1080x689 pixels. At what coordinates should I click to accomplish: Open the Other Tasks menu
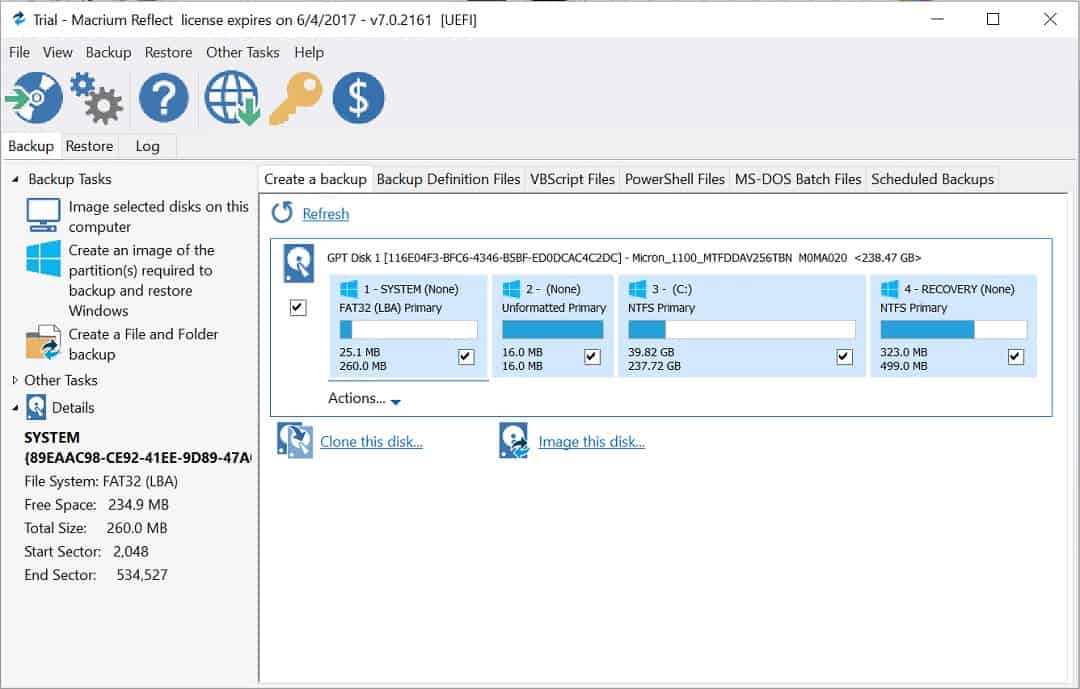pos(242,52)
